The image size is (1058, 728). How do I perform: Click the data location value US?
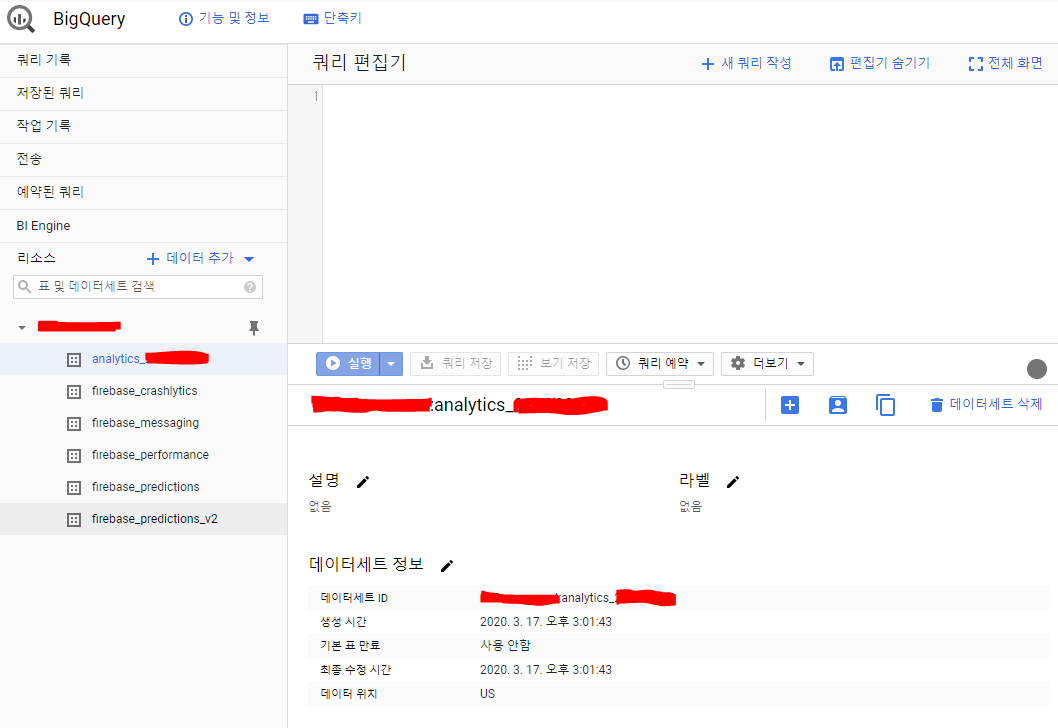(x=487, y=694)
